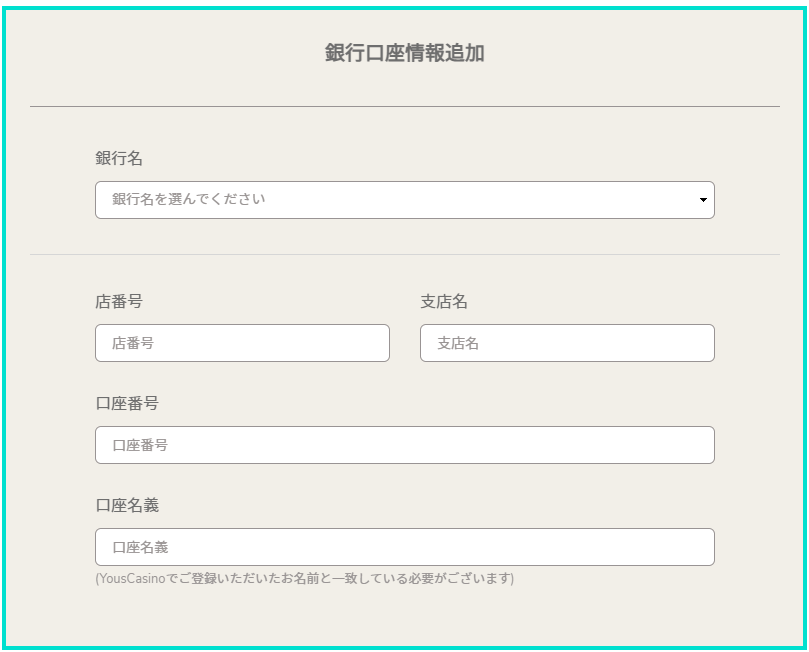
Task: Click the YousCasino name-match note below 口座名義
Action: click(304, 578)
